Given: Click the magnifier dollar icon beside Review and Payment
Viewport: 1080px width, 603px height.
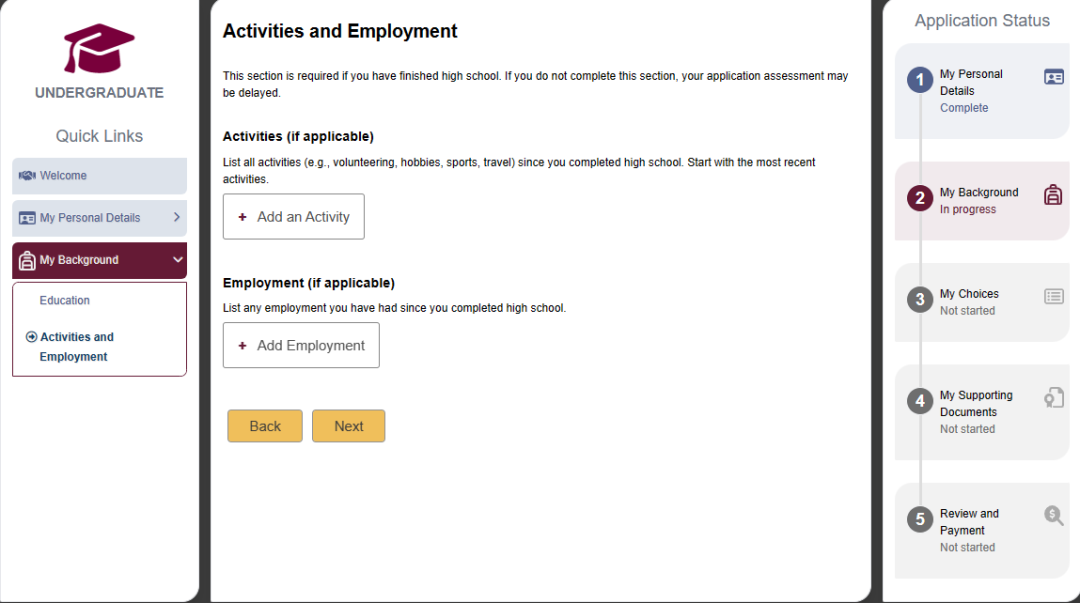Looking at the screenshot, I should point(1053,515).
